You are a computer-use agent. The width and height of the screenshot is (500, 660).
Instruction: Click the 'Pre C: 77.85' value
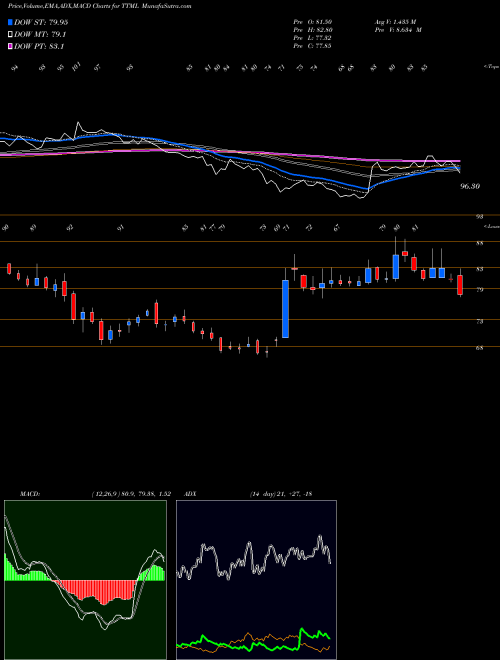(312, 46)
